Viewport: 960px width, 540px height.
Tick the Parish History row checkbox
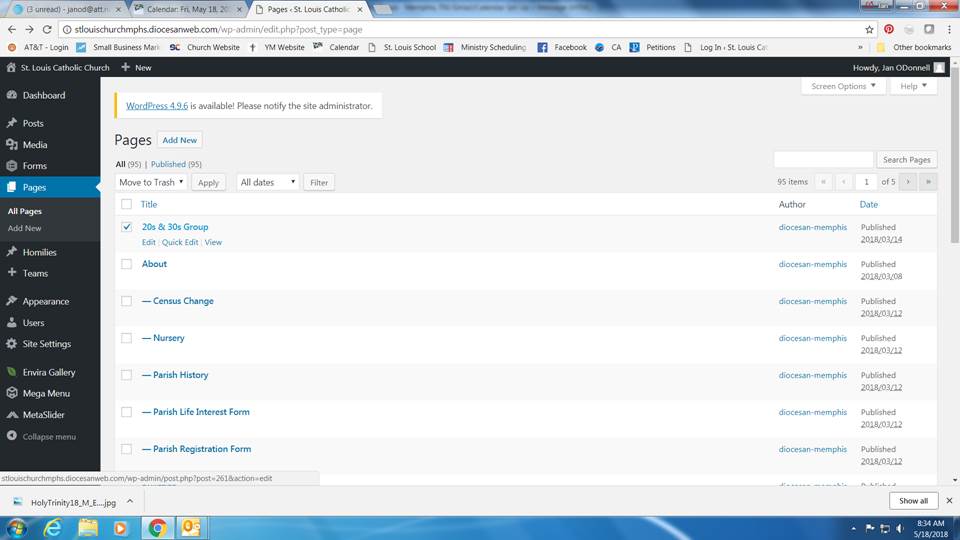pos(127,375)
